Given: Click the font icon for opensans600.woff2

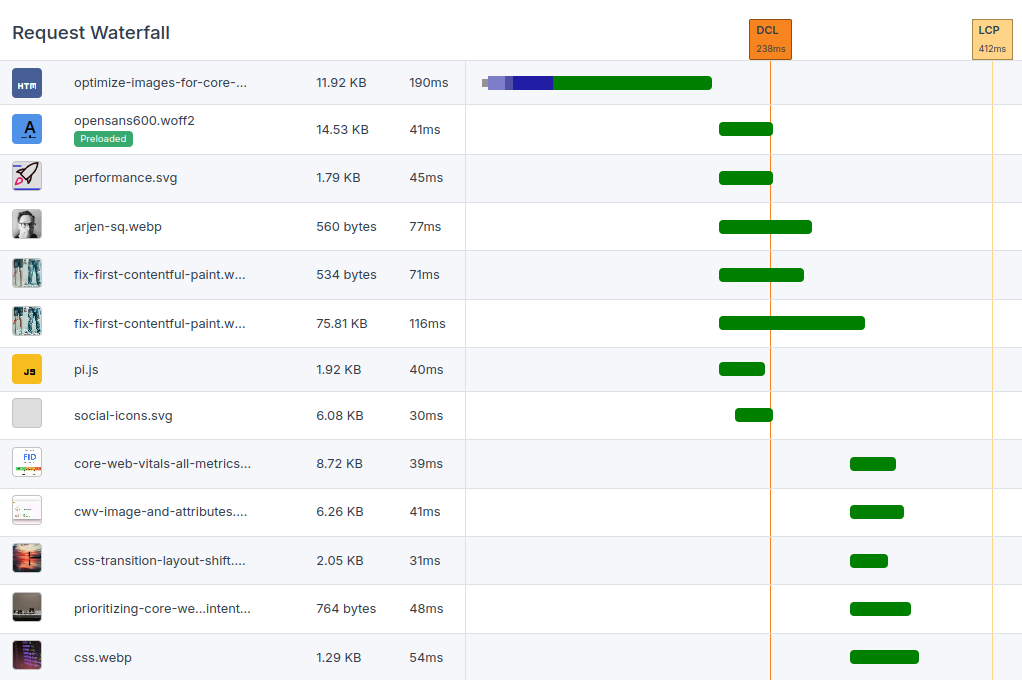Looking at the screenshot, I should click(x=27, y=129).
